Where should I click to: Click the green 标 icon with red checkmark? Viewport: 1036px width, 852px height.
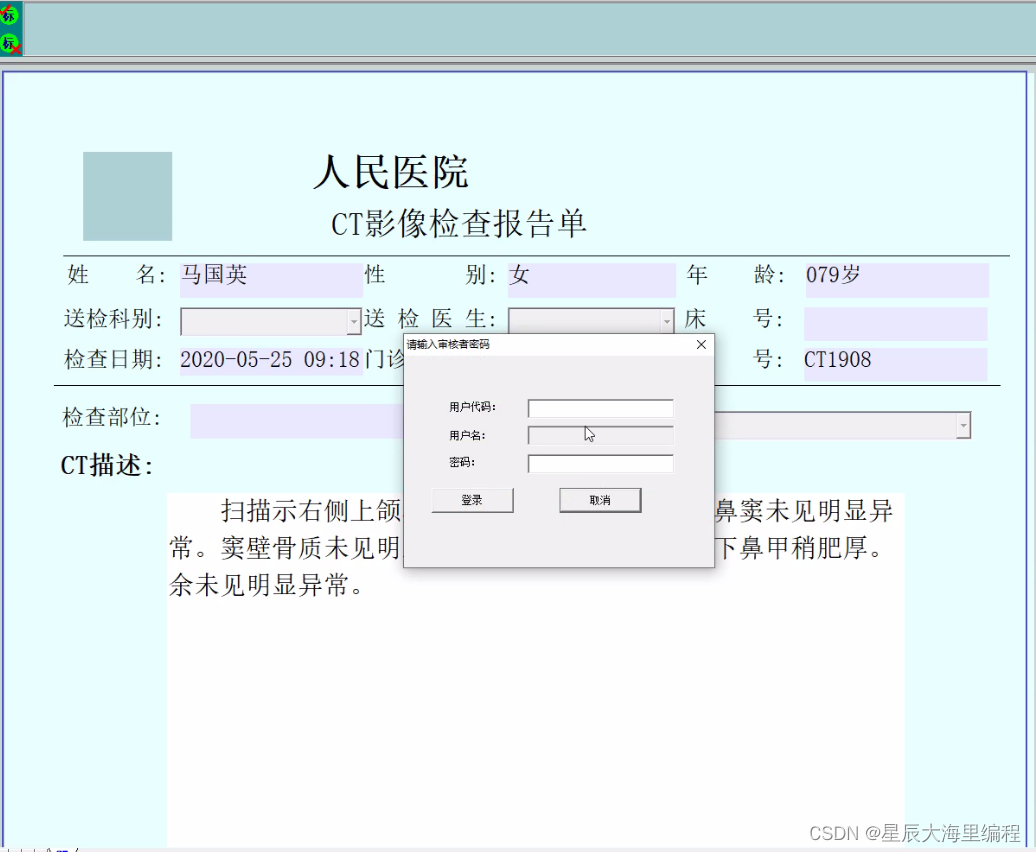pos(9,15)
